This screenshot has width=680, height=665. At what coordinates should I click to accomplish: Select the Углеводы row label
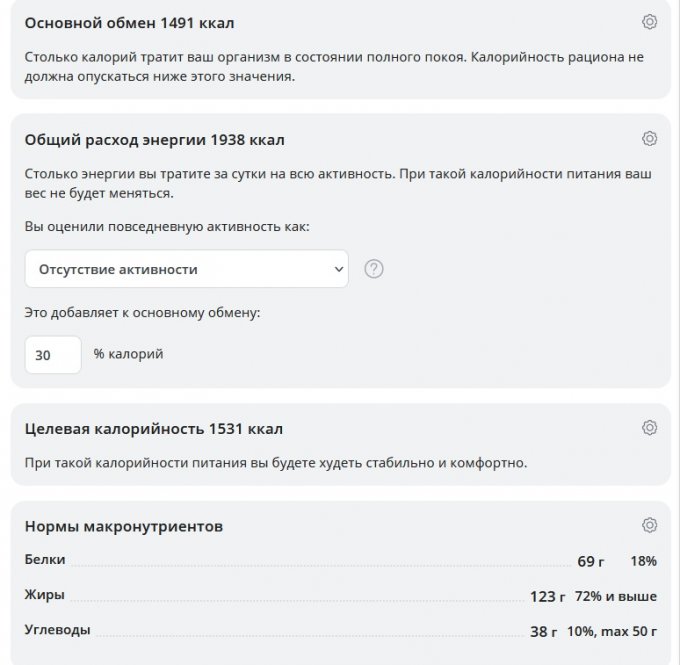tap(57, 630)
